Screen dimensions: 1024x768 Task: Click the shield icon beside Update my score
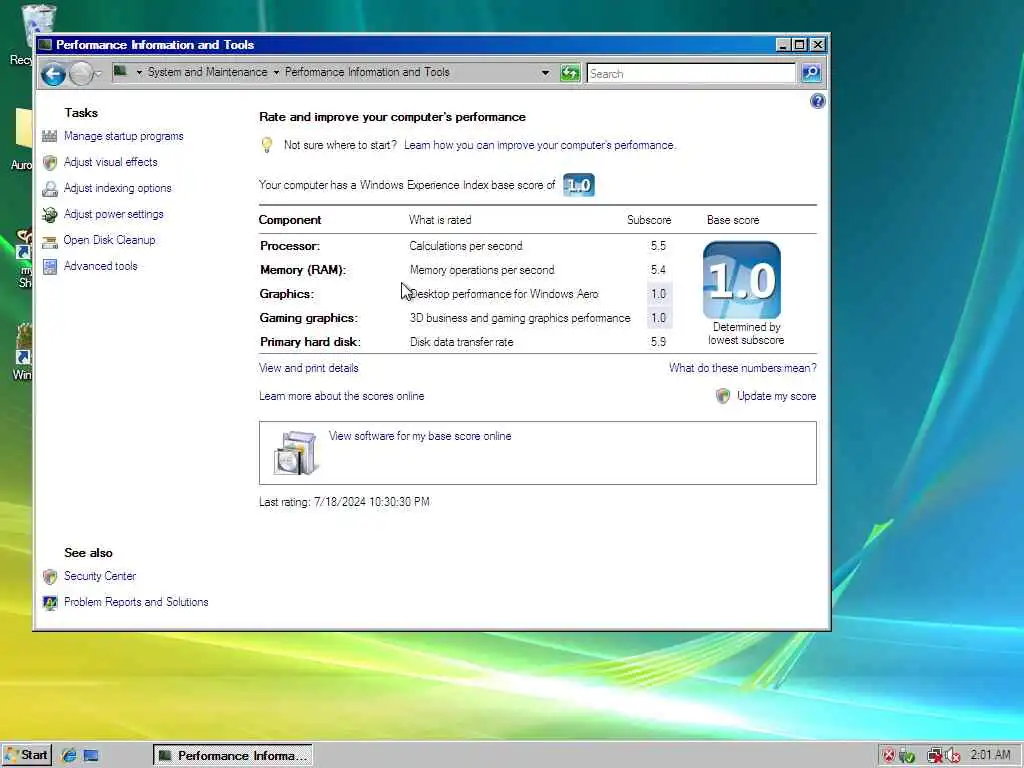click(x=723, y=396)
